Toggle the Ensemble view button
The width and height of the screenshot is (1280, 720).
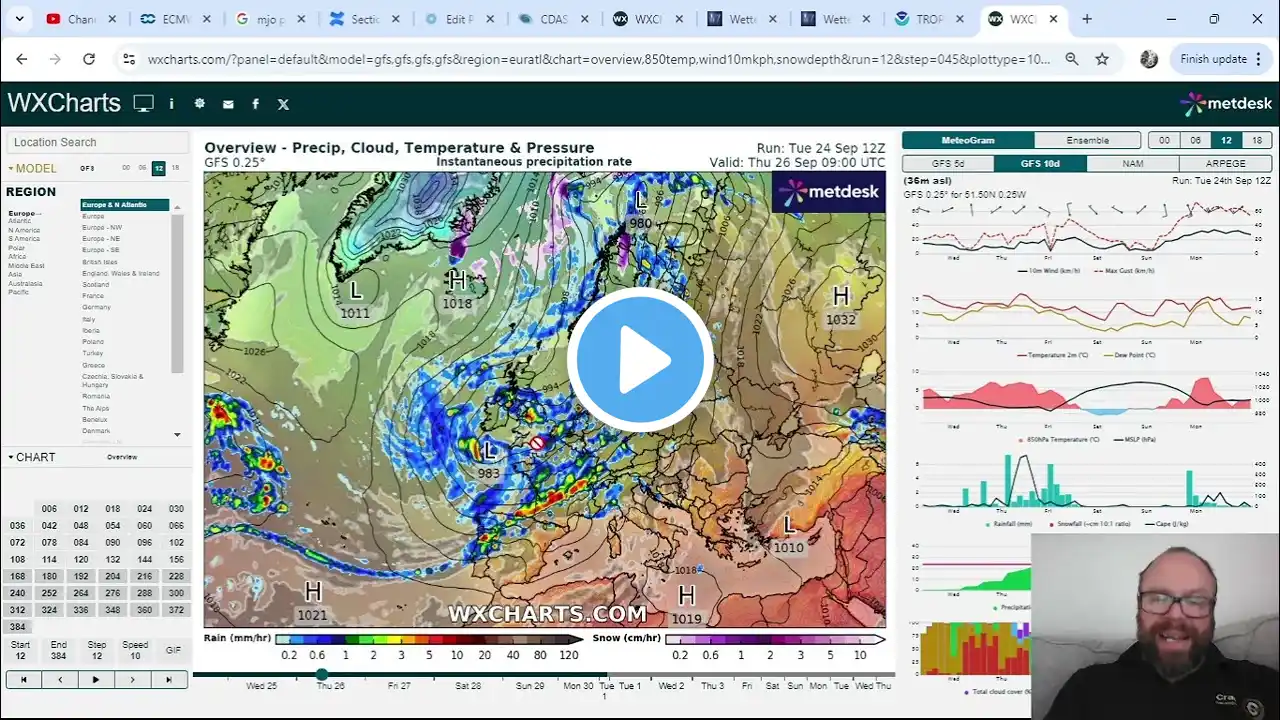[x=1087, y=141]
